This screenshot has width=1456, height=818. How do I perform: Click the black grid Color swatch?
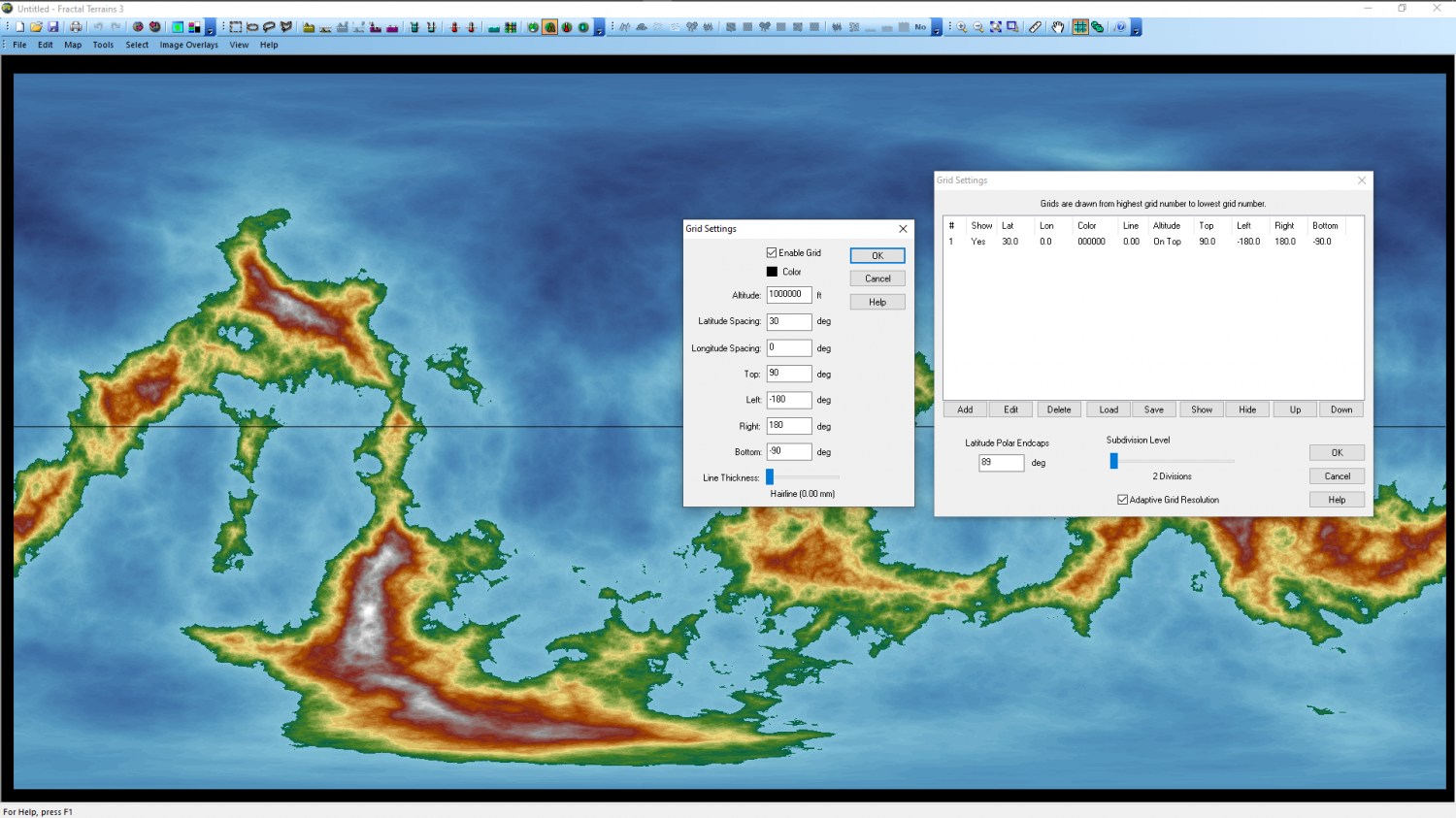coord(772,272)
